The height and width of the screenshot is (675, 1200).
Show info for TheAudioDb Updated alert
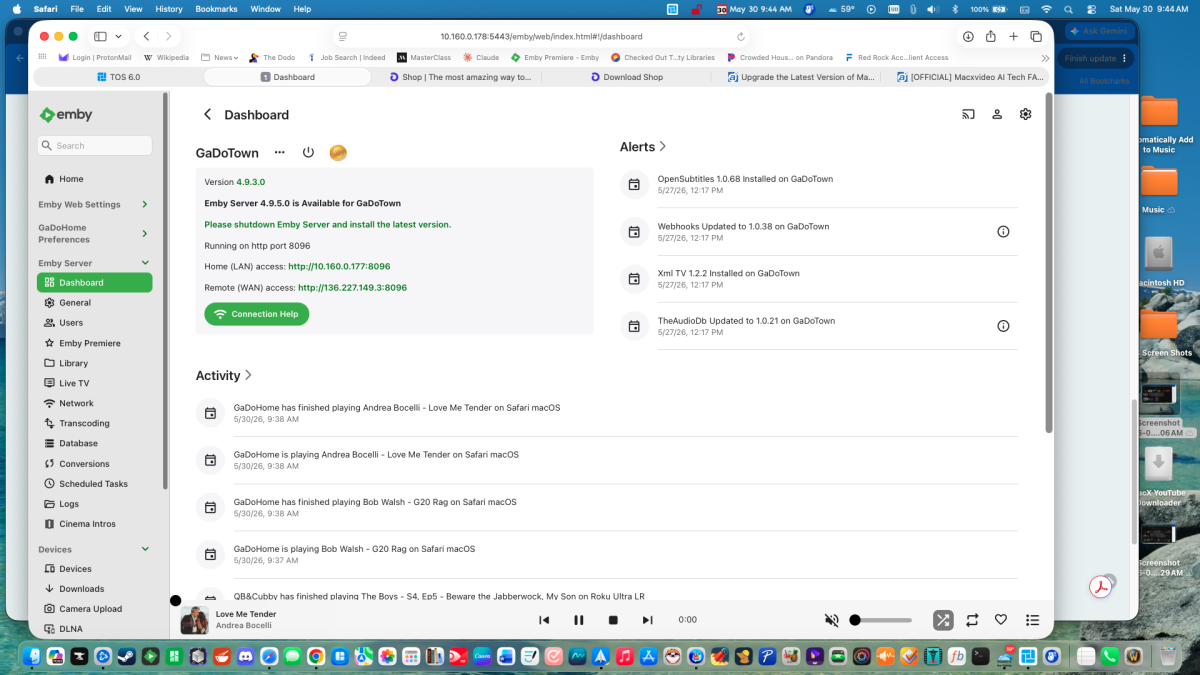click(x=1003, y=326)
